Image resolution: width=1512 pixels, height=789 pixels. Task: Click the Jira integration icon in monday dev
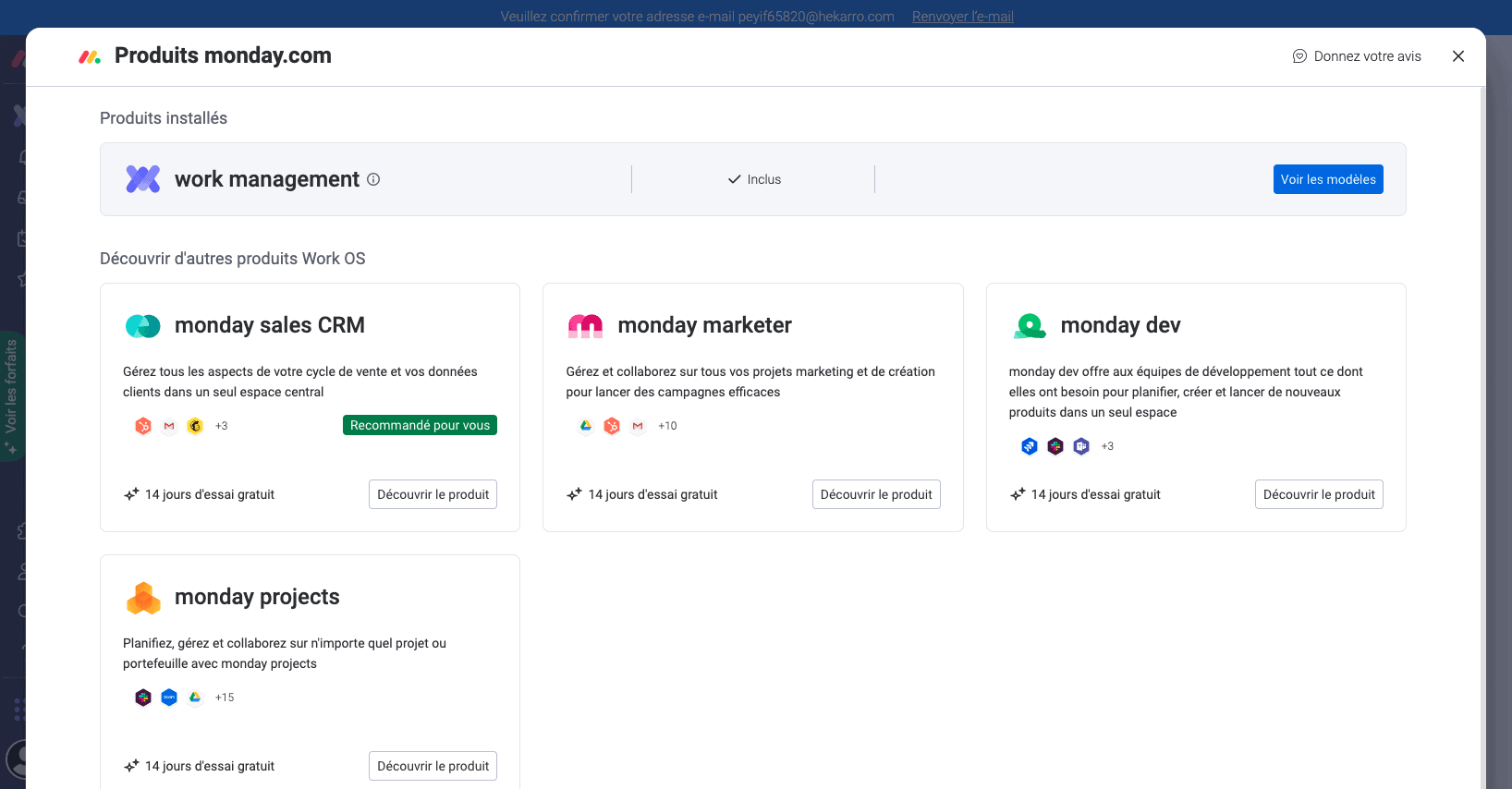click(1030, 446)
